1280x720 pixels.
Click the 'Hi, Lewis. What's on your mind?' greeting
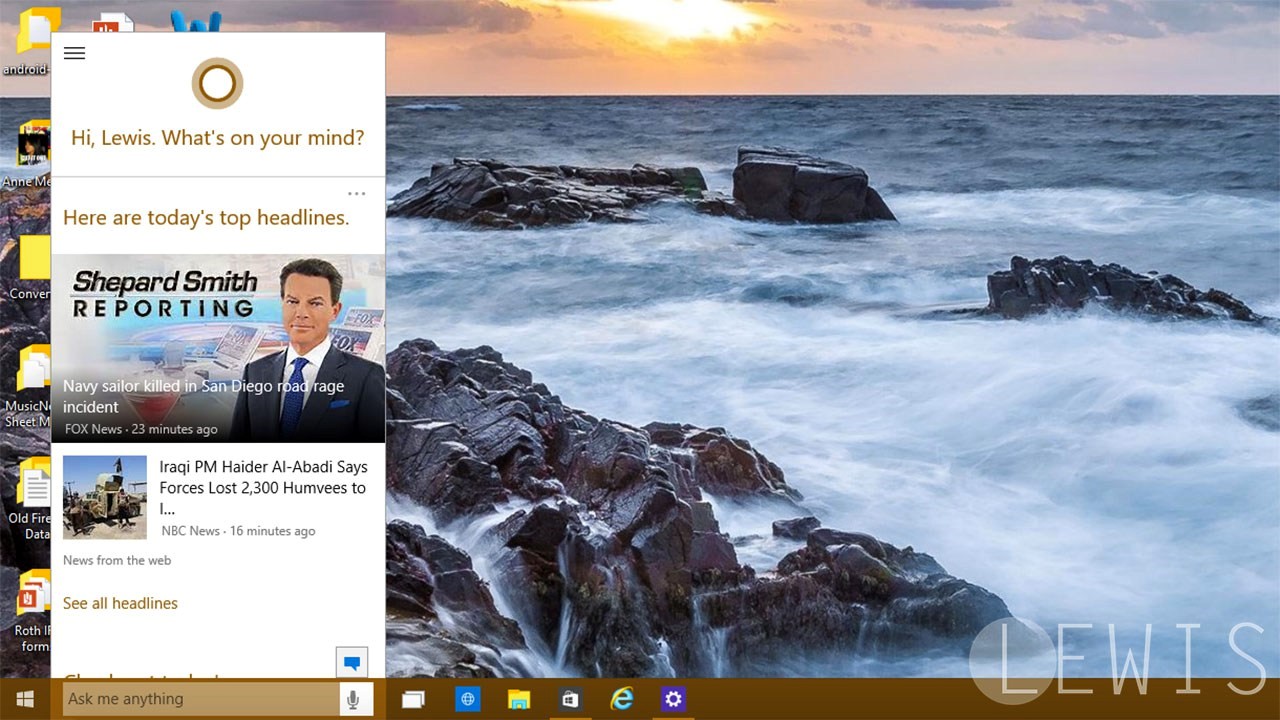(x=218, y=138)
